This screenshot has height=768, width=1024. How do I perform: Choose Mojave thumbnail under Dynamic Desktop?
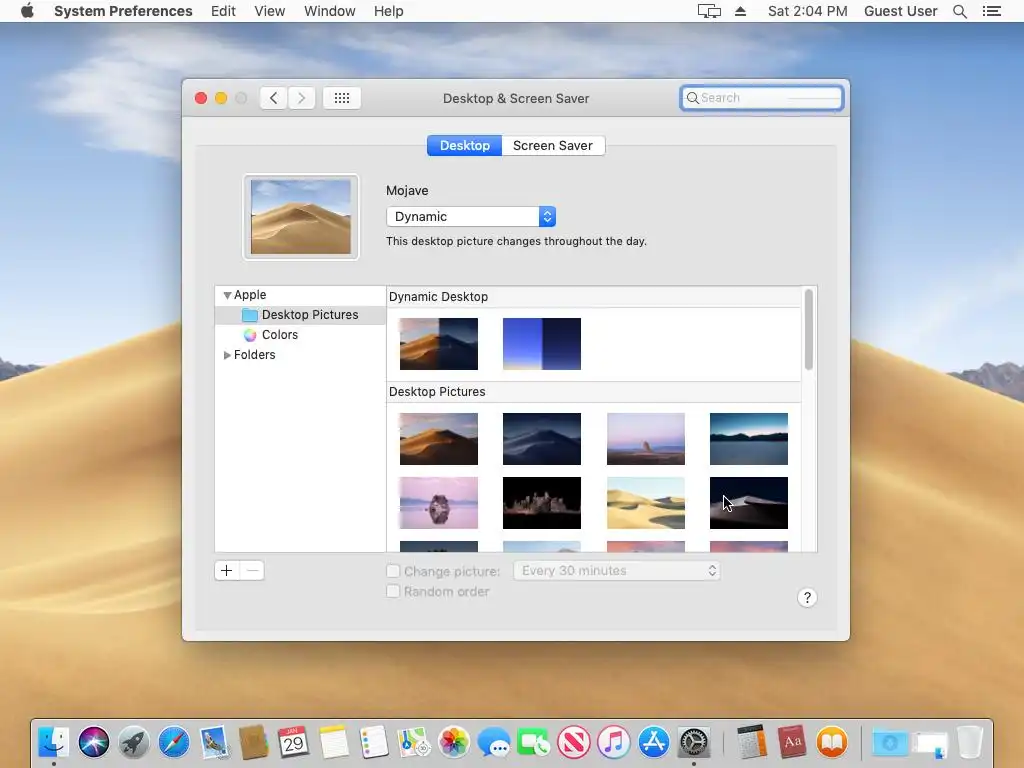click(439, 344)
